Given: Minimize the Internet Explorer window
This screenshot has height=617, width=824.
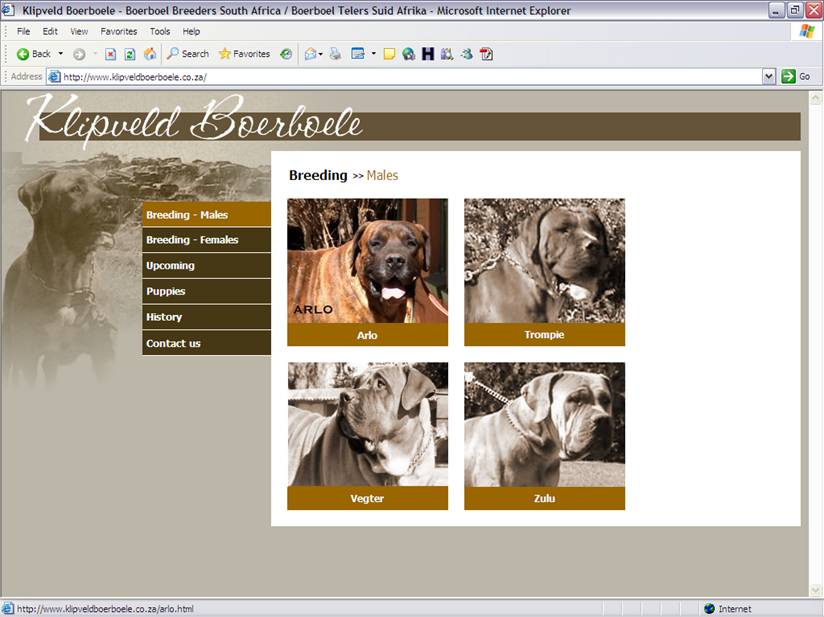Looking at the screenshot, I should [x=776, y=10].
